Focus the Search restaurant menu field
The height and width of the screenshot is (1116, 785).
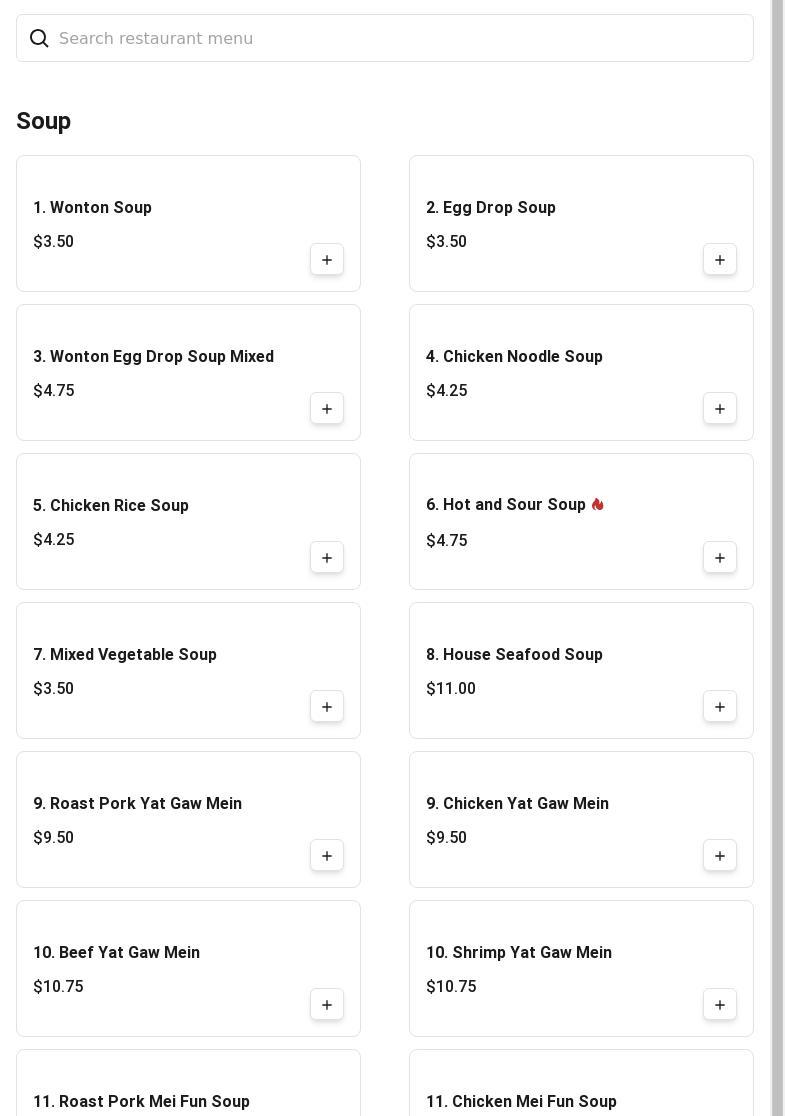coord(400,38)
